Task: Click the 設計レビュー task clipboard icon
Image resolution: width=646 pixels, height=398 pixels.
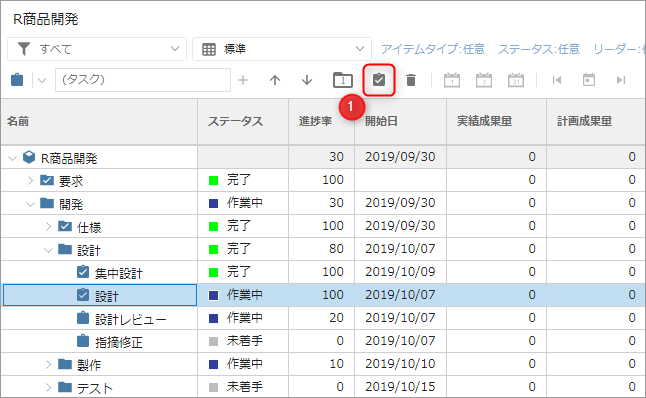Action: click(83, 318)
